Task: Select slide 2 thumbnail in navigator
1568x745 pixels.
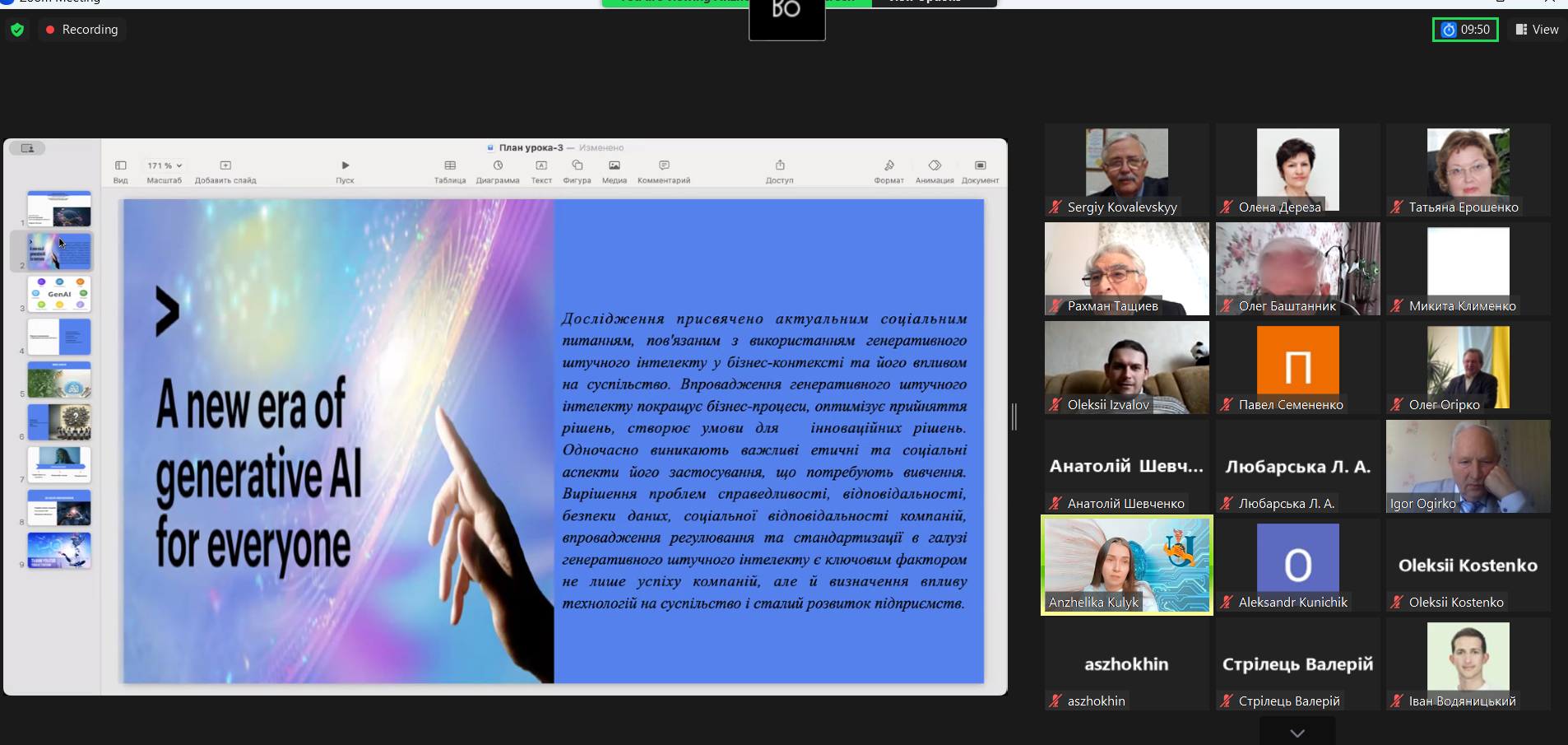Action: [59, 252]
